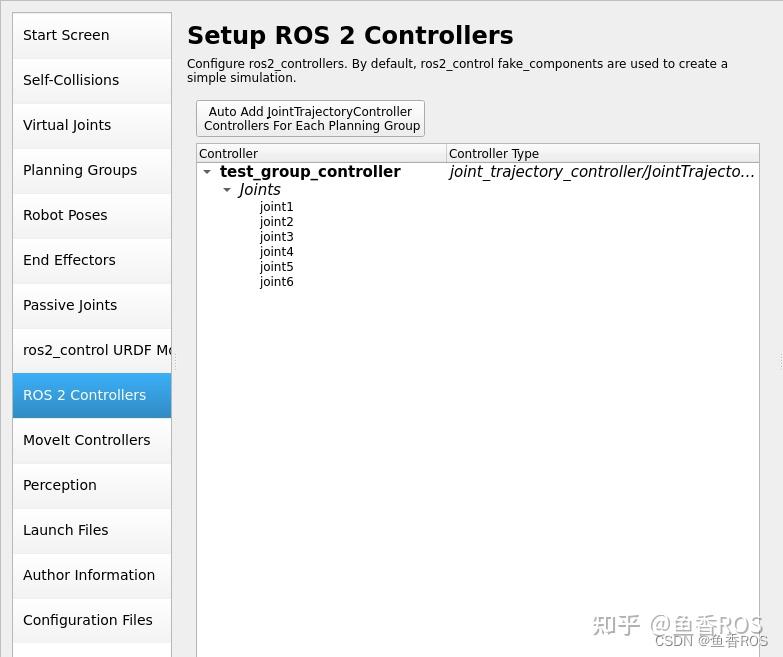Viewport: 783px width, 657px height.
Task: Click Auto Add JointTrajectoryController button
Action: click(311, 118)
